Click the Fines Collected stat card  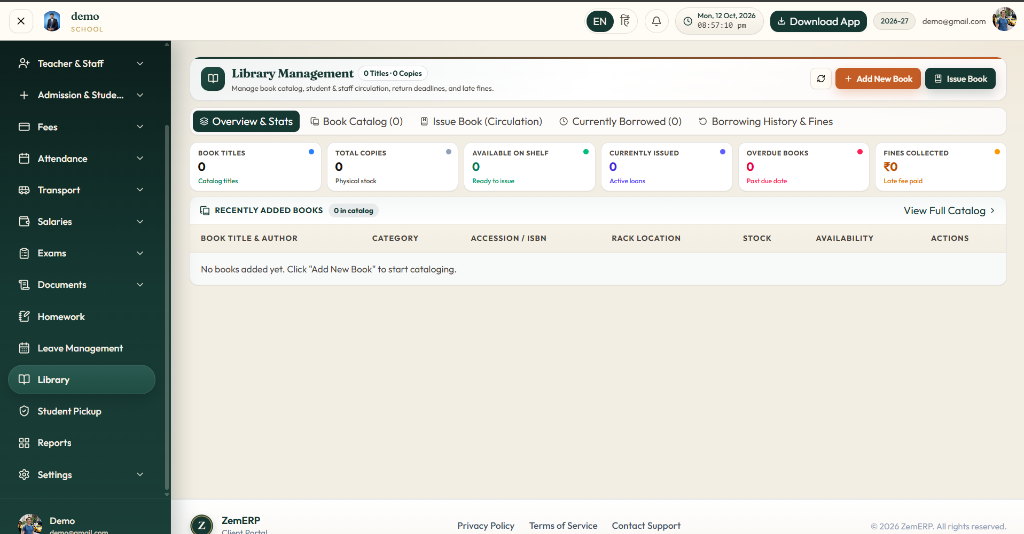pyautogui.click(x=940, y=167)
